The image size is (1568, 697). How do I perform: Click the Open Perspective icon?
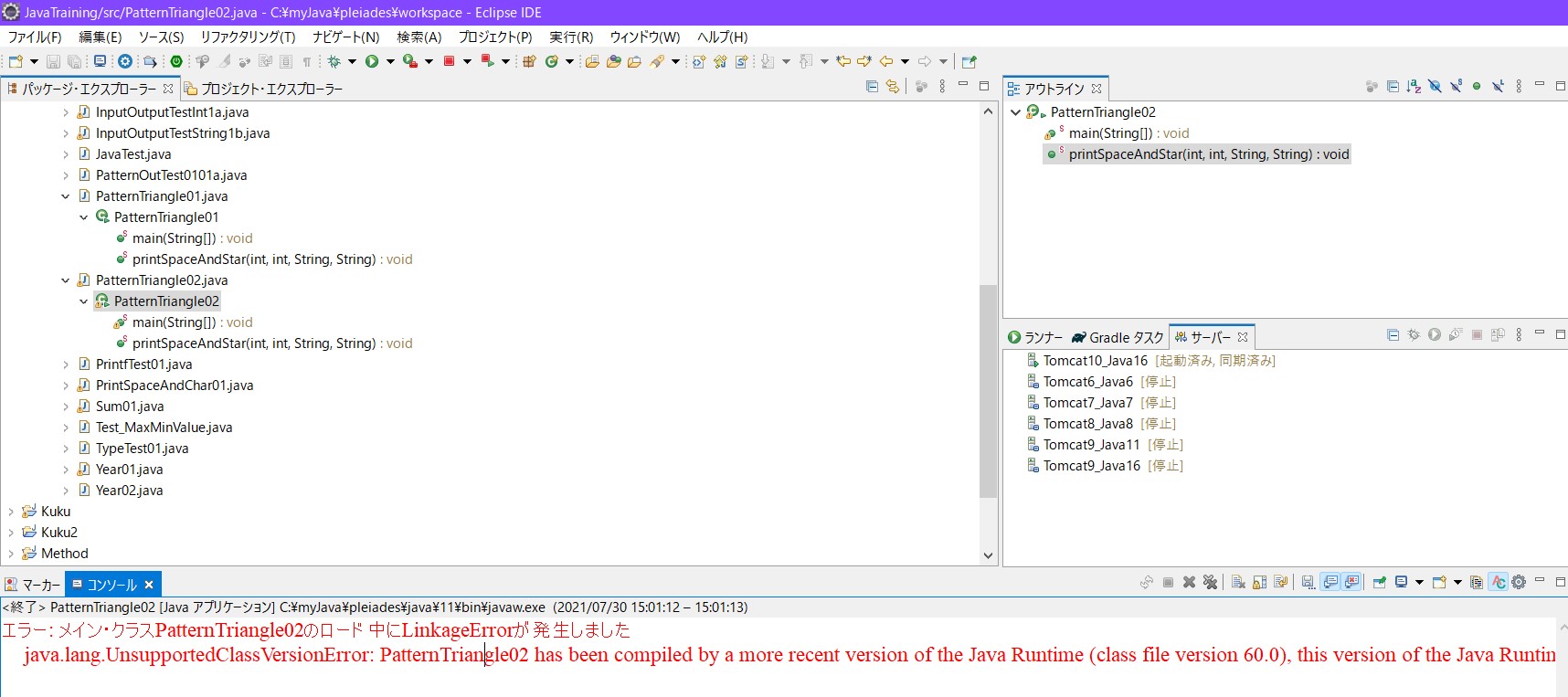click(x=969, y=61)
